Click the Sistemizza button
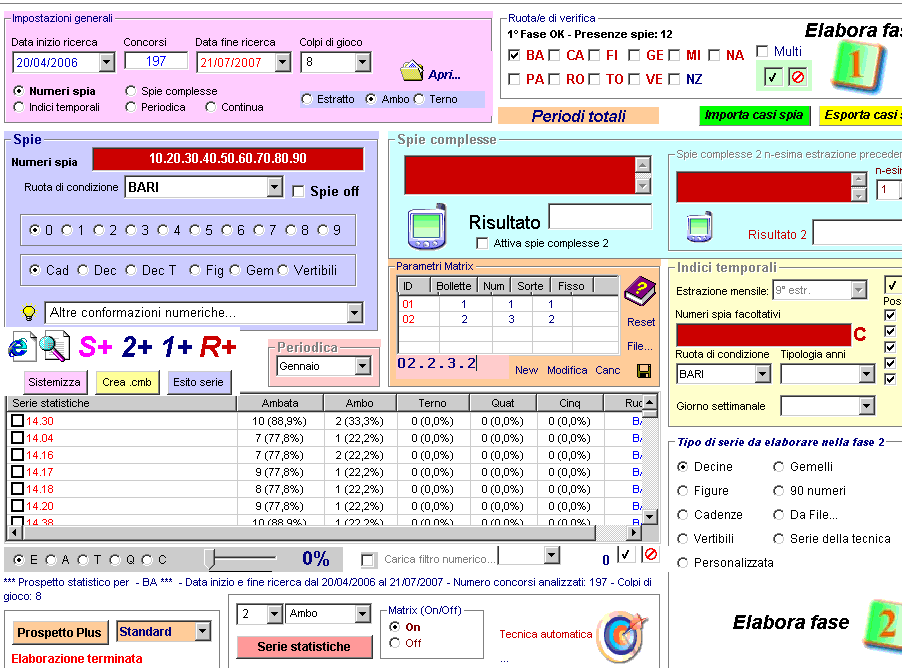 [54, 382]
